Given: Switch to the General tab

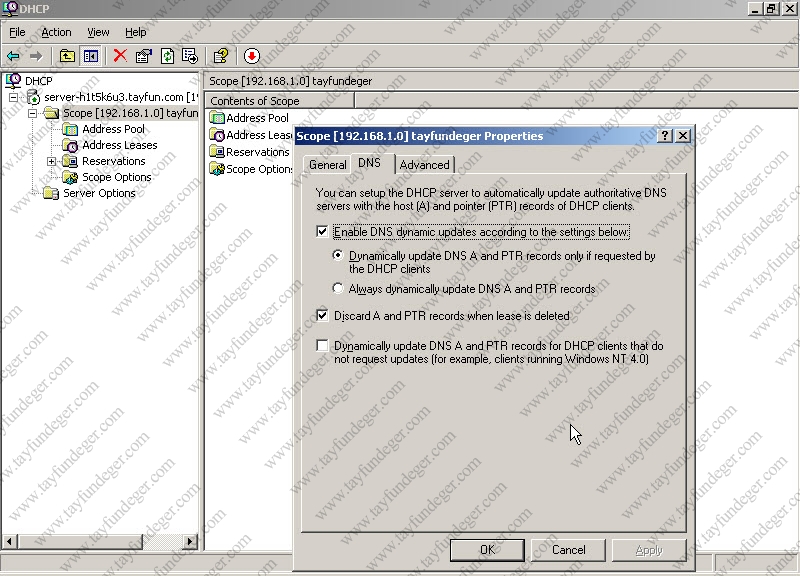Looking at the screenshot, I should coord(328,165).
